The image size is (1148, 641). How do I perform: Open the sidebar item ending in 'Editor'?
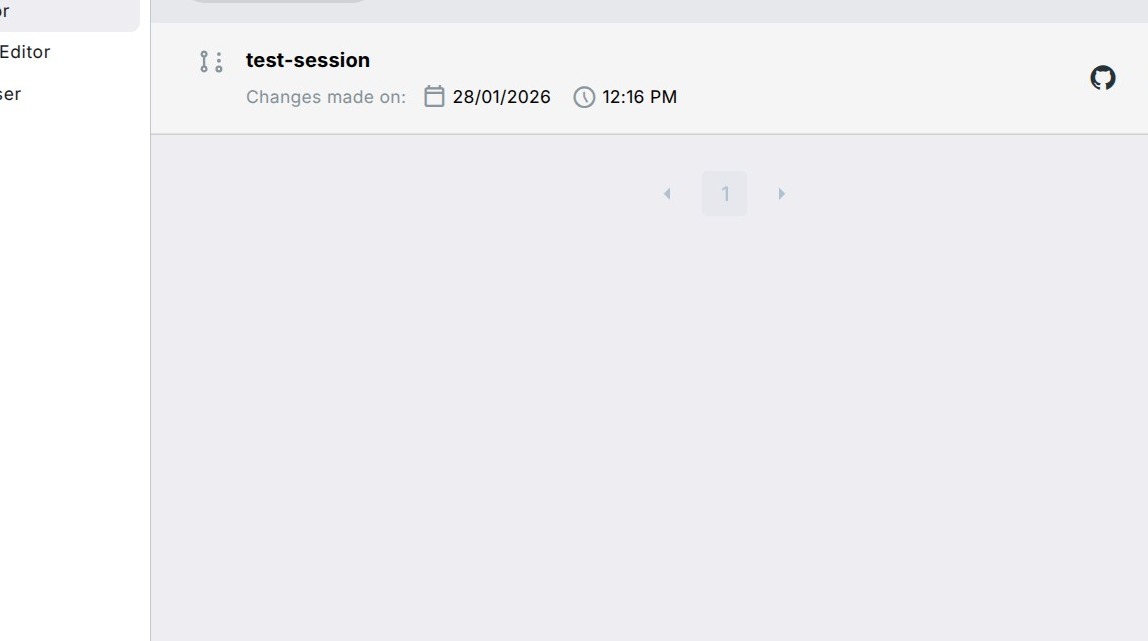[25, 52]
